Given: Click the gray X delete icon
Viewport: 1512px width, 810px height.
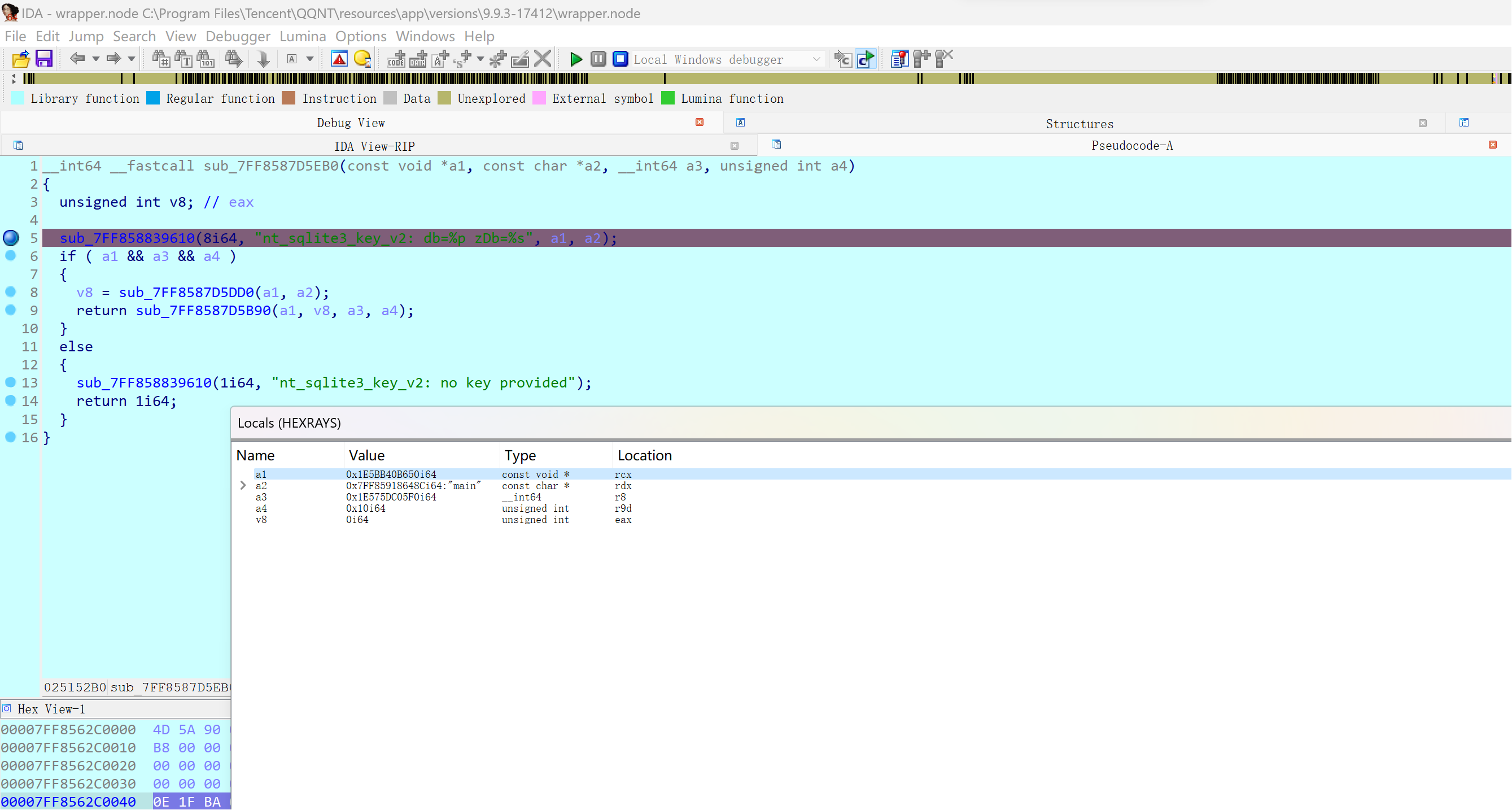Looking at the screenshot, I should coord(543,59).
